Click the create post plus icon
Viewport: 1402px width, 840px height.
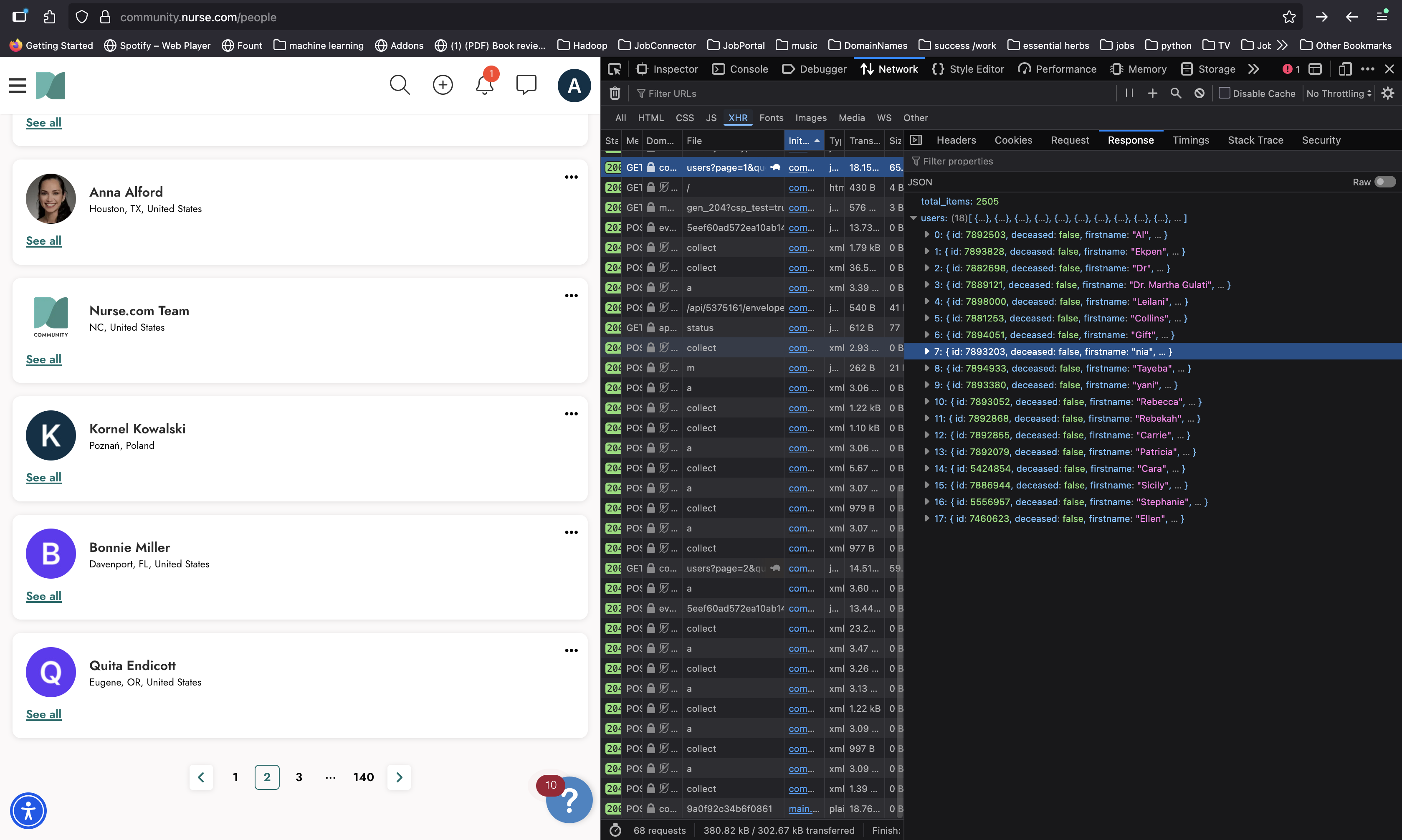(x=443, y=85)
